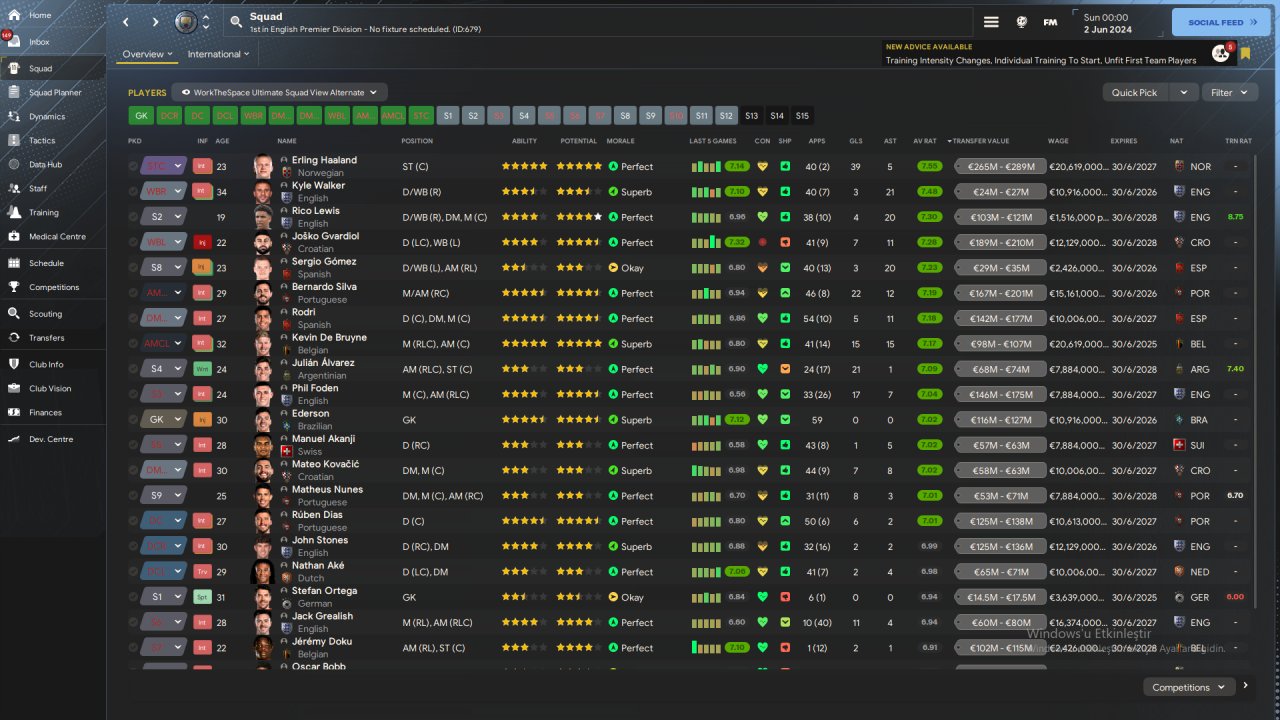Select the GK position chip
Screen dimensions: 1280x720
[x=140, y=116]
